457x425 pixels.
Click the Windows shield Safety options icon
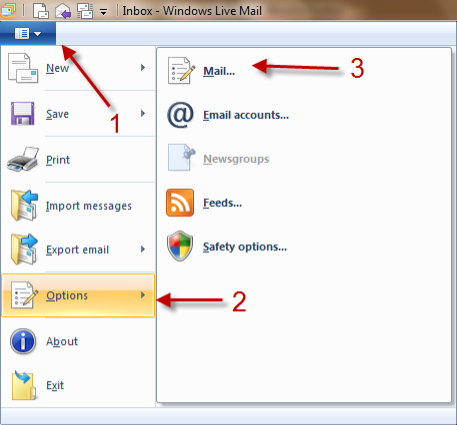pos(180,246)
